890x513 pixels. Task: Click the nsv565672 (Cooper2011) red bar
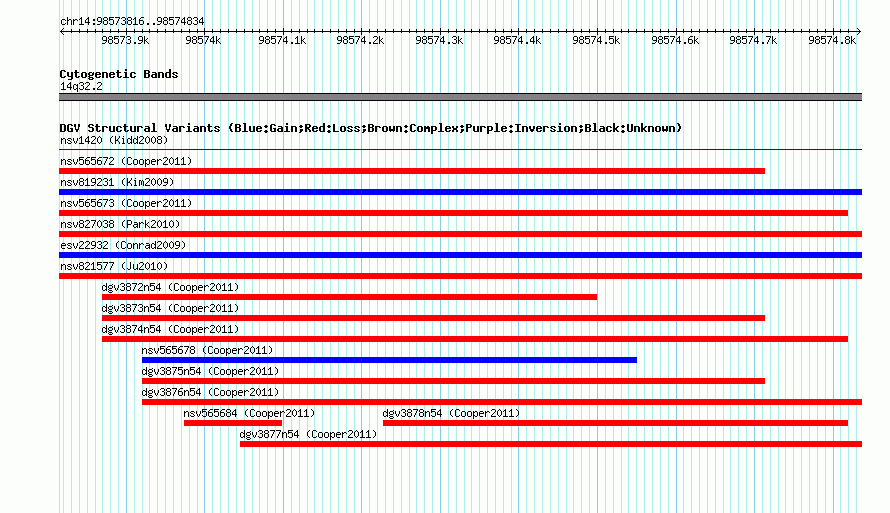click(412, 171)
